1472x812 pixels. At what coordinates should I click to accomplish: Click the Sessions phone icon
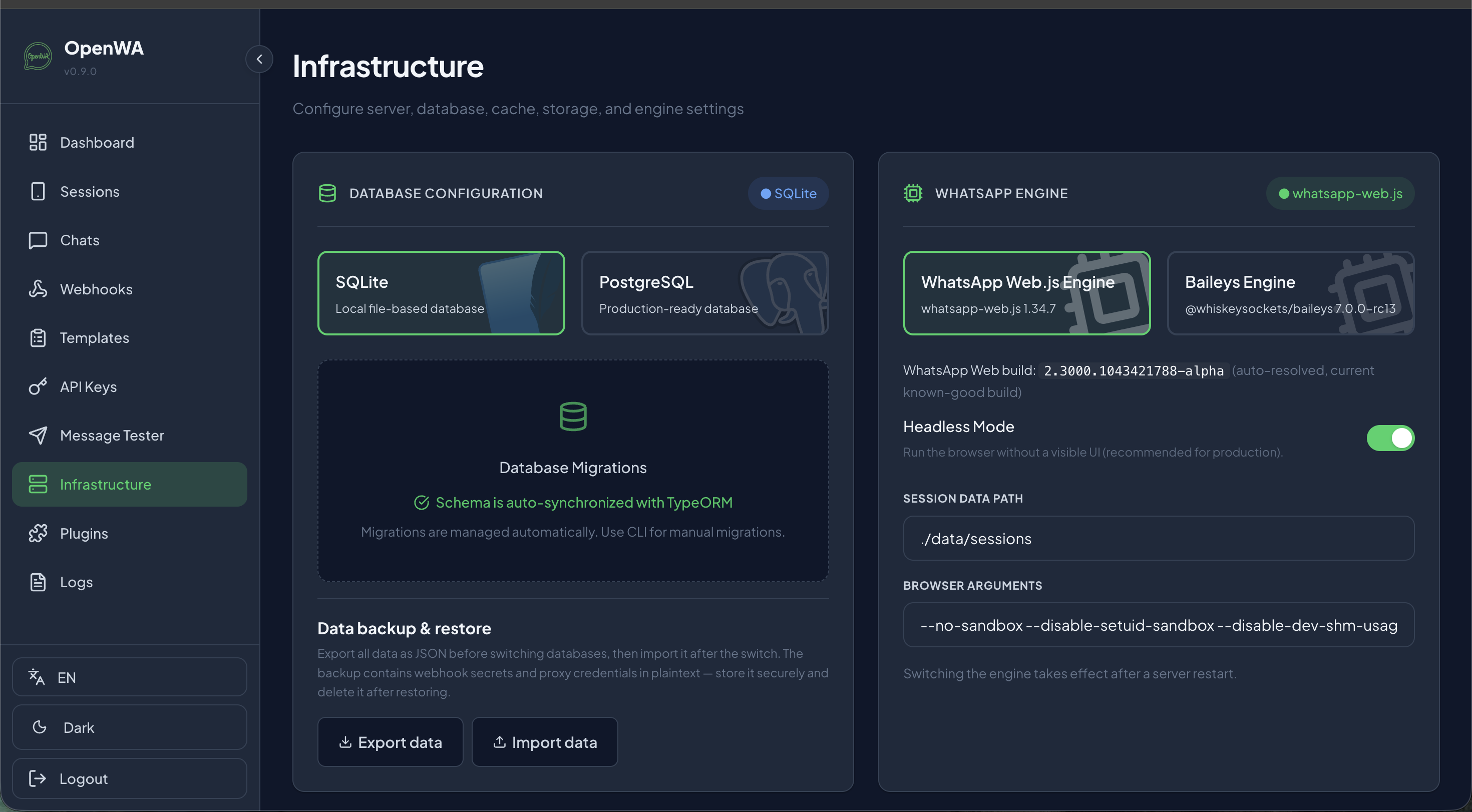(38, 191)
